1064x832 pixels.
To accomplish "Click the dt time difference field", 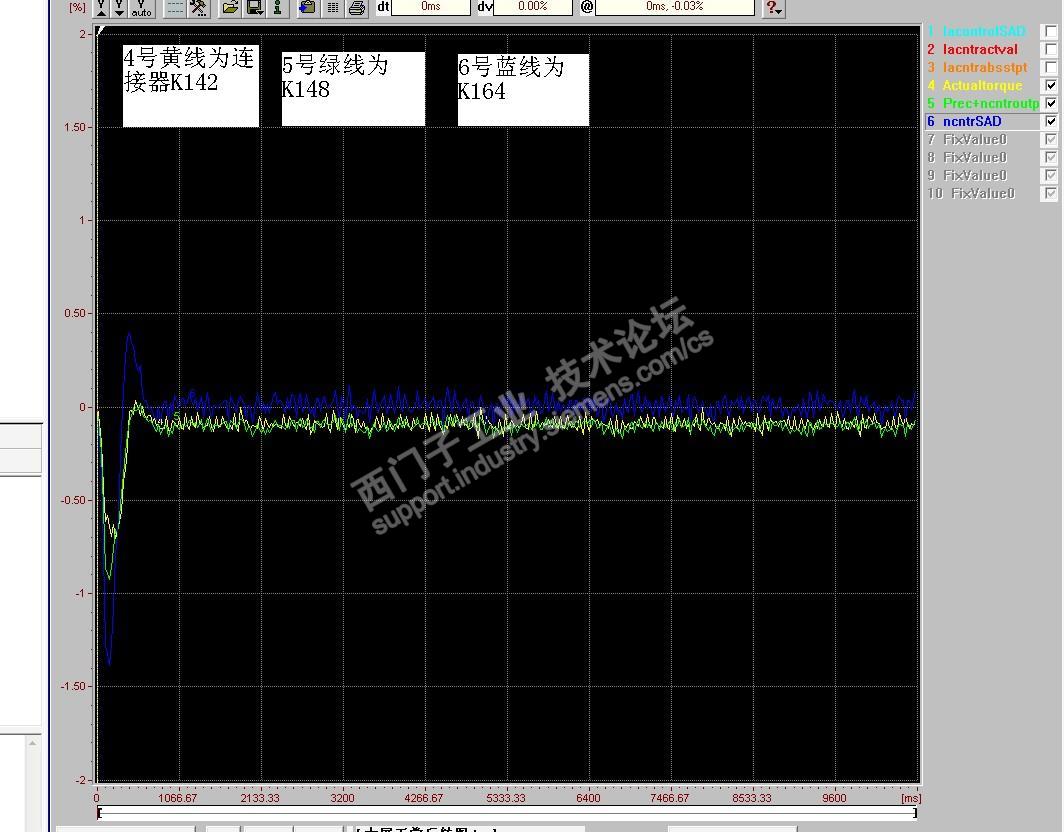I will point(431,7).
